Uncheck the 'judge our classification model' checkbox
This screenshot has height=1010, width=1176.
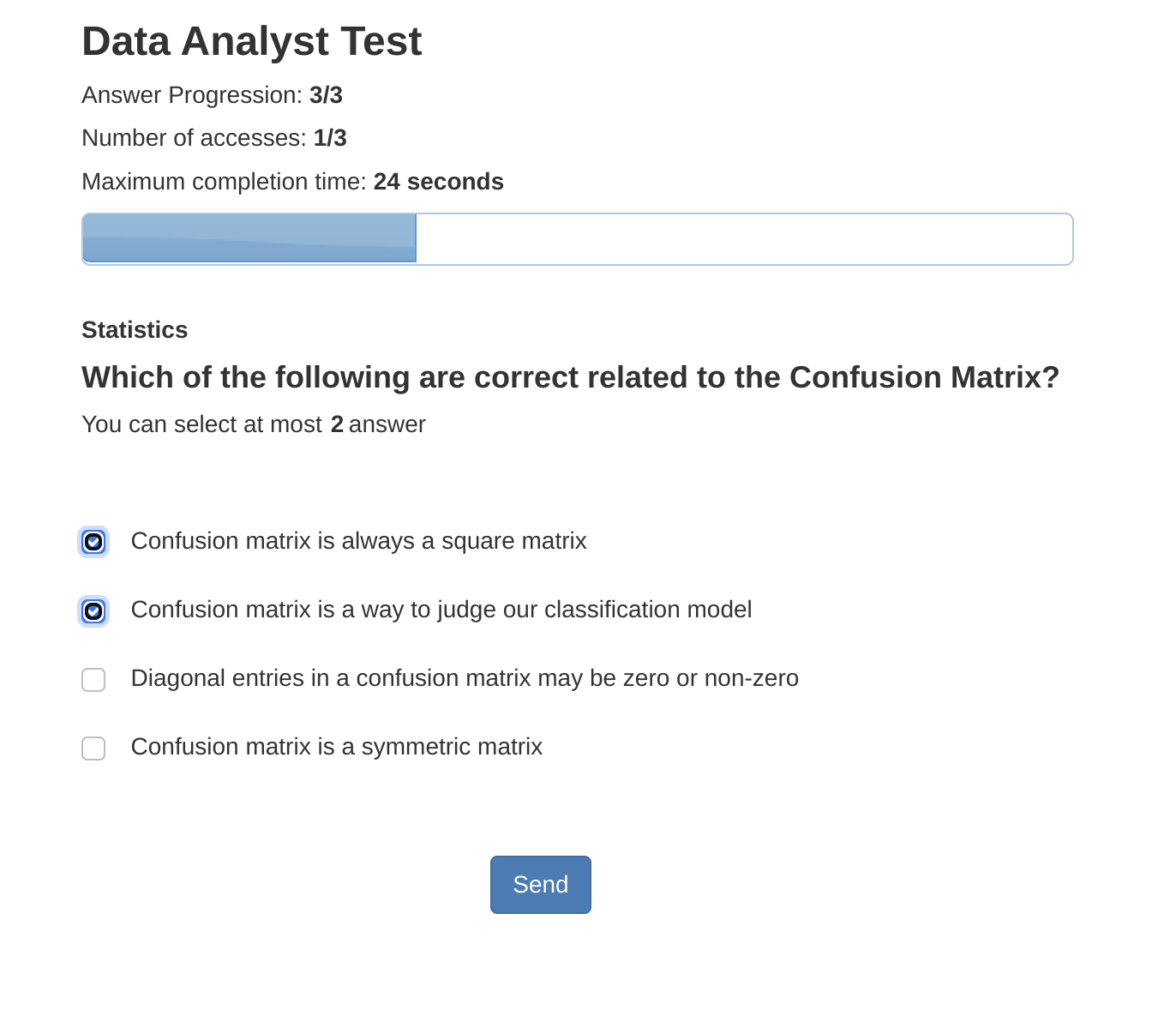[93, 611]
